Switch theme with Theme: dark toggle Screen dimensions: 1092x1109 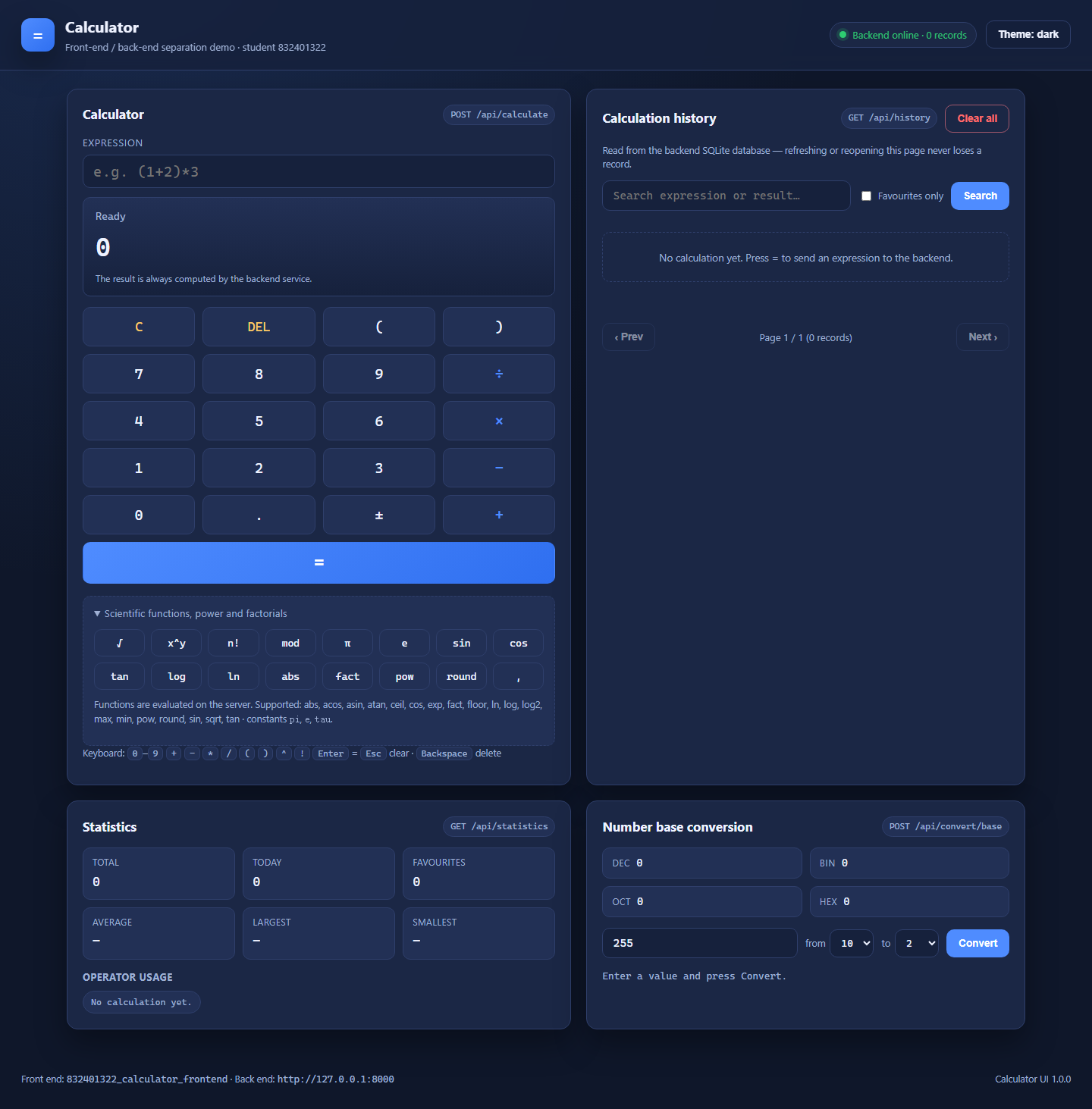(1028, 34)
